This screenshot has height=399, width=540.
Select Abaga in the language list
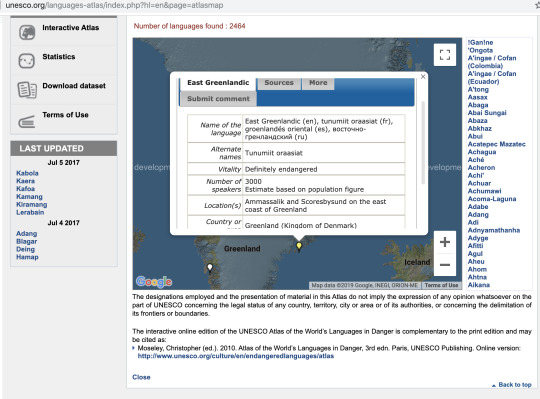[478, 105]
